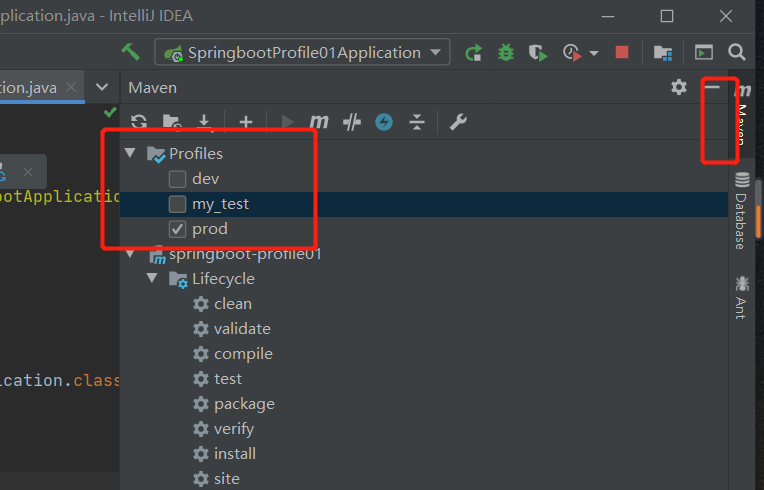Collapse the springboot-profile01 project node
764x490 pixels.
tap(130, 254)
